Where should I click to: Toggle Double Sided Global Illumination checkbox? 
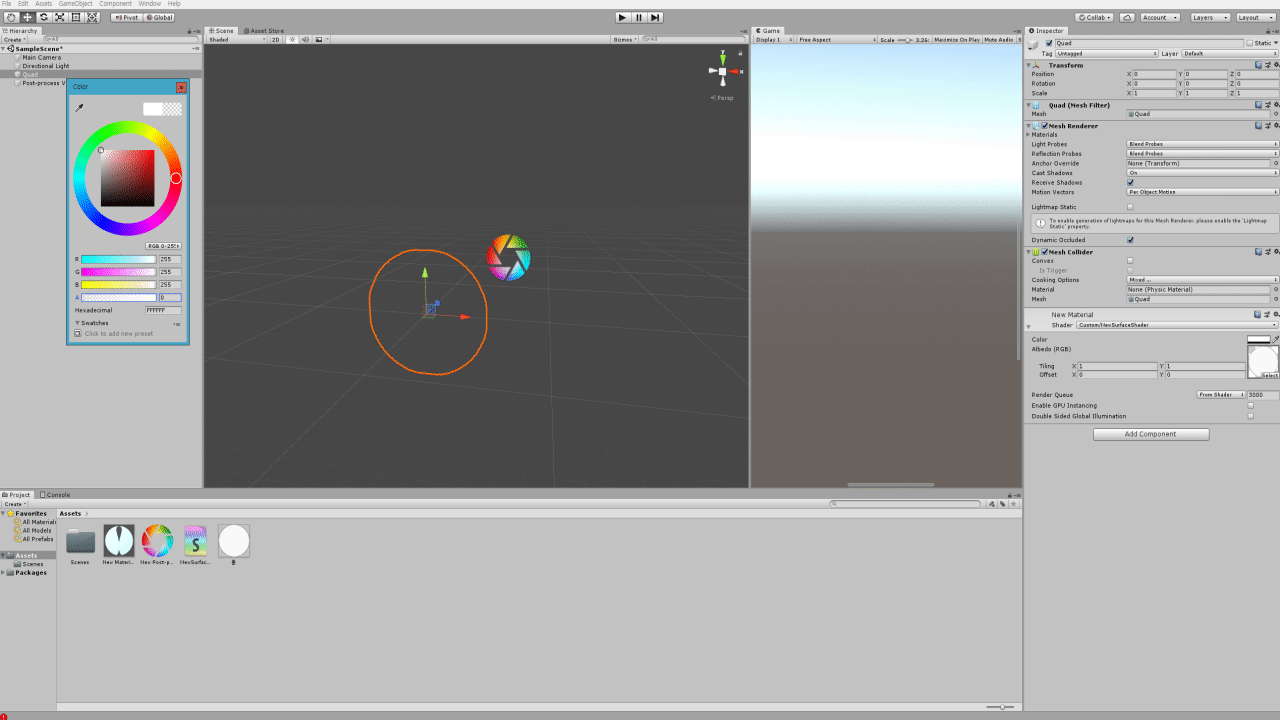pos(1251,416)
